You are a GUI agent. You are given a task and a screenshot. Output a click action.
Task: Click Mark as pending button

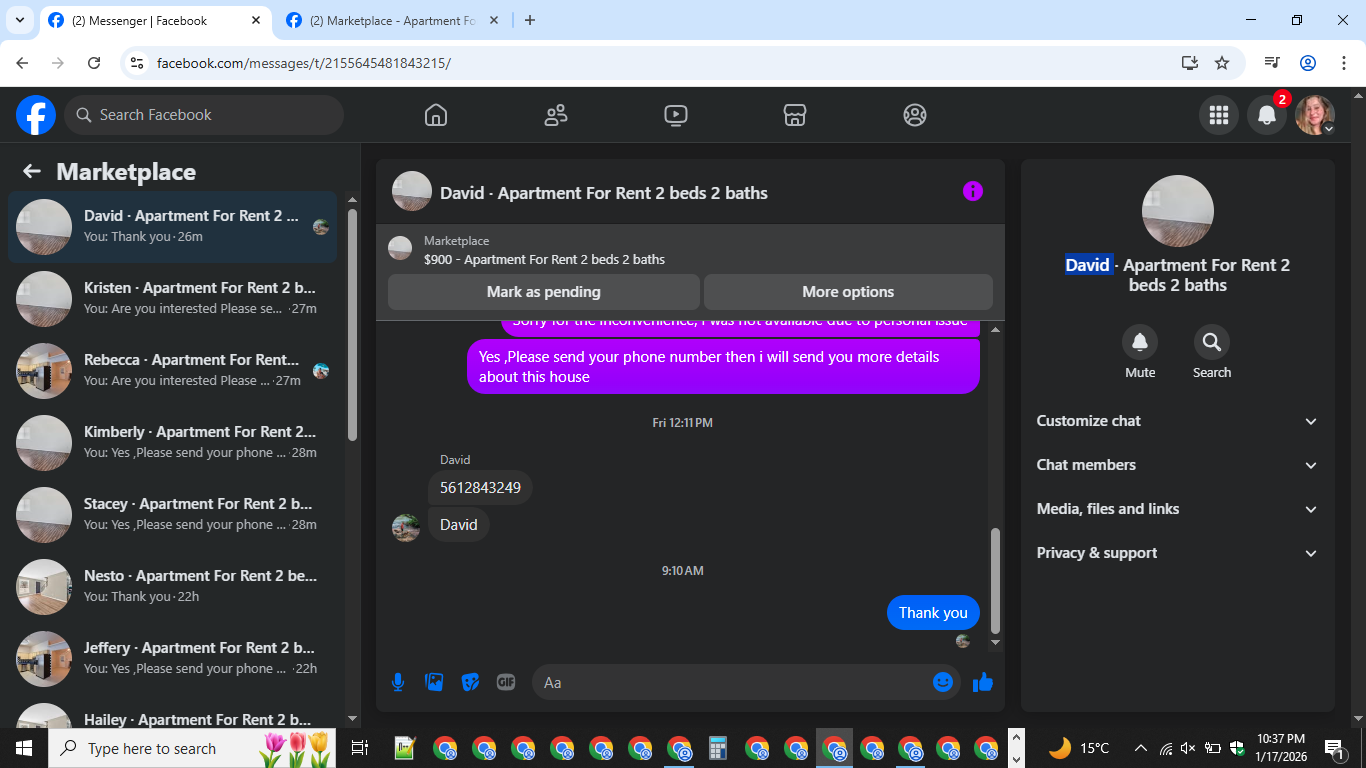tap(544, 292)
